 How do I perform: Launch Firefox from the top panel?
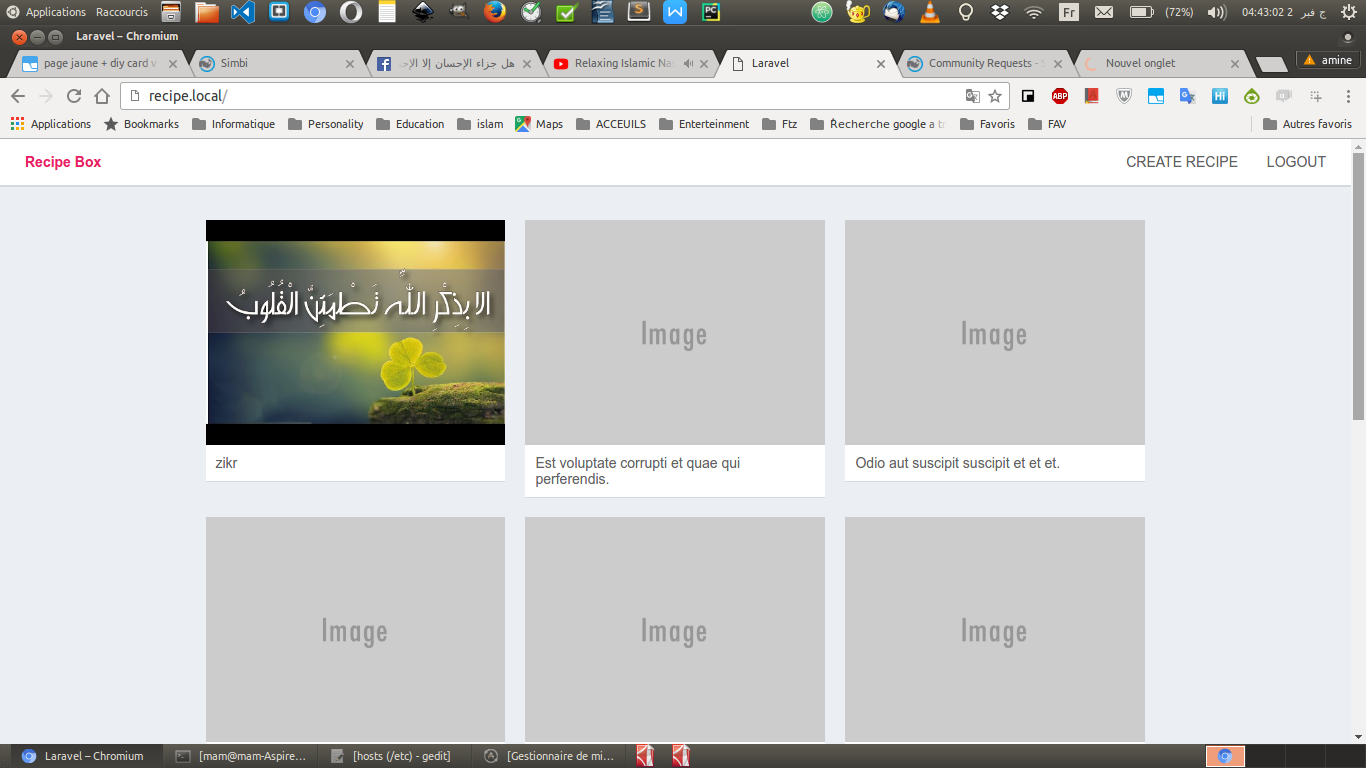tap(494, 12)
